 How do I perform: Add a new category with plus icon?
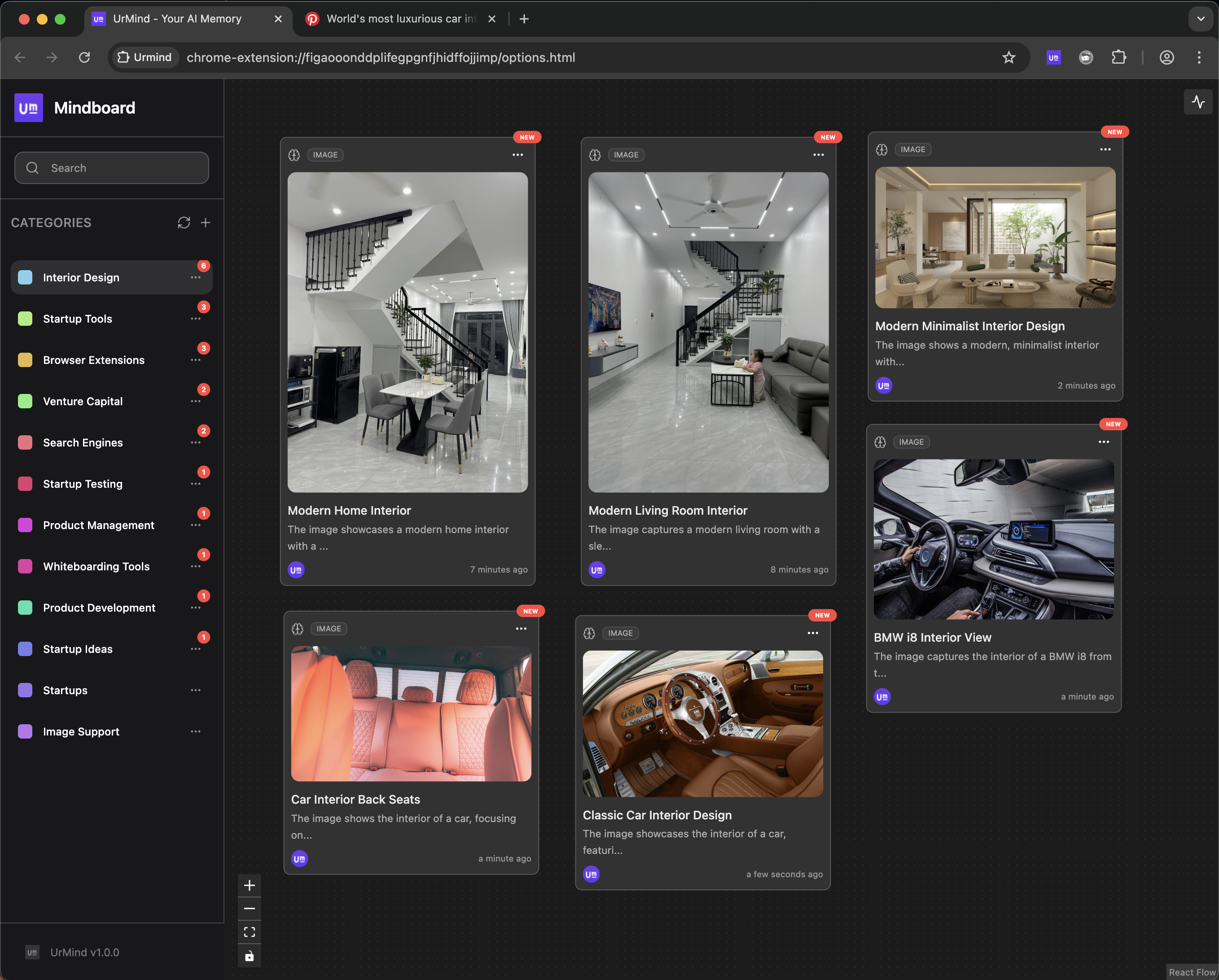206,223
